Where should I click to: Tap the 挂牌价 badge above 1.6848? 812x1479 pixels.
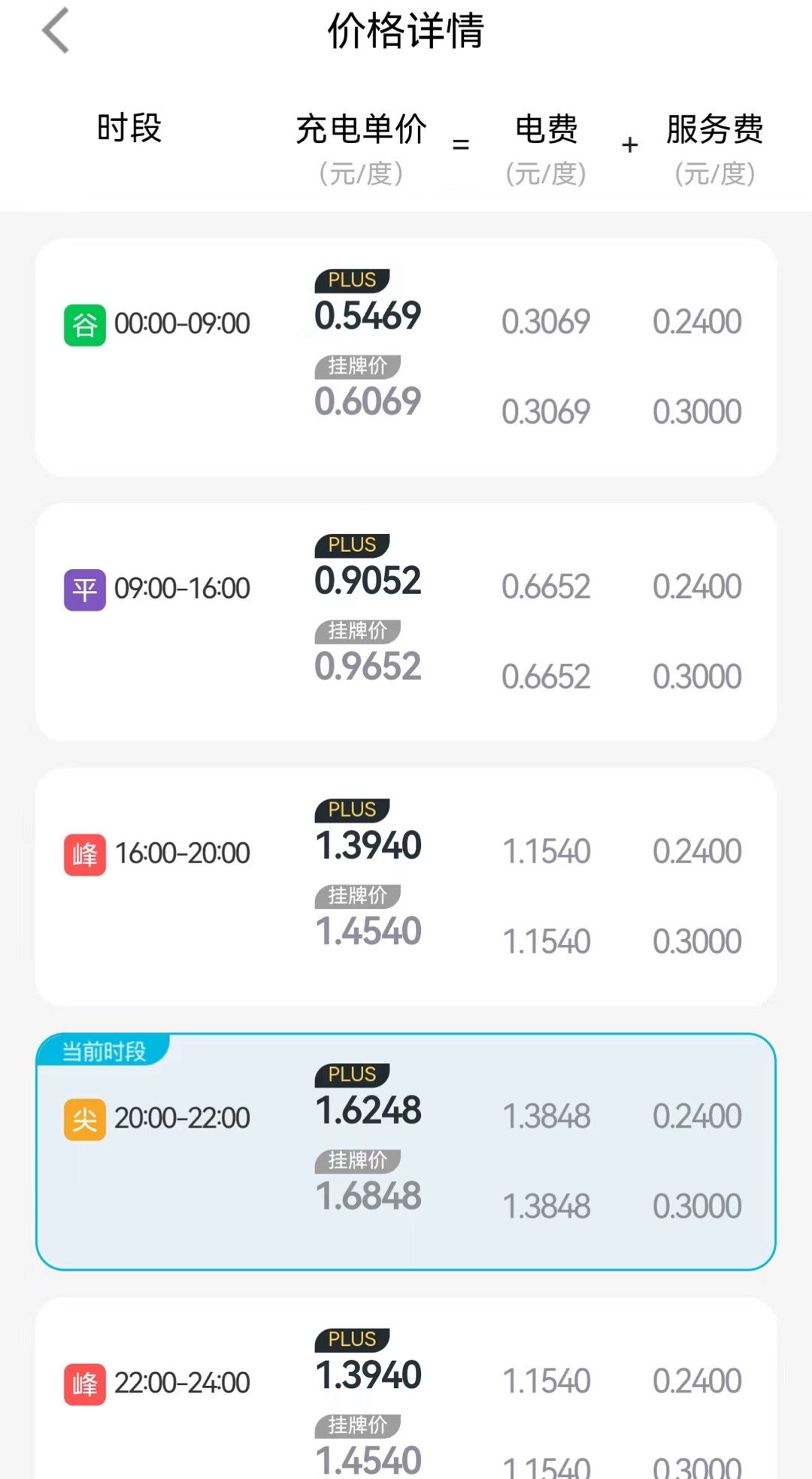click(357, 1160)
